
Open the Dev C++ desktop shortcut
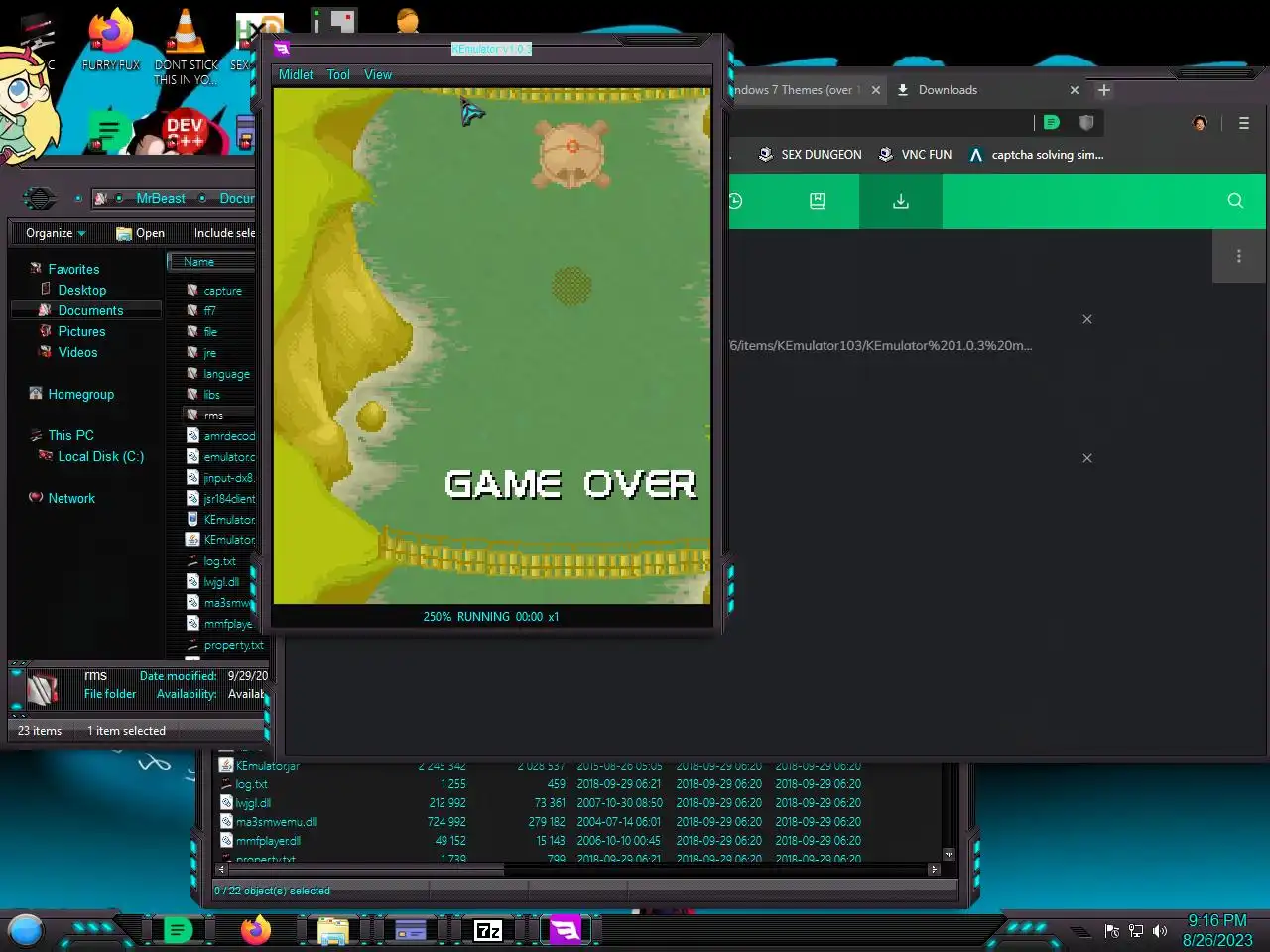click(x=185, y=133)
